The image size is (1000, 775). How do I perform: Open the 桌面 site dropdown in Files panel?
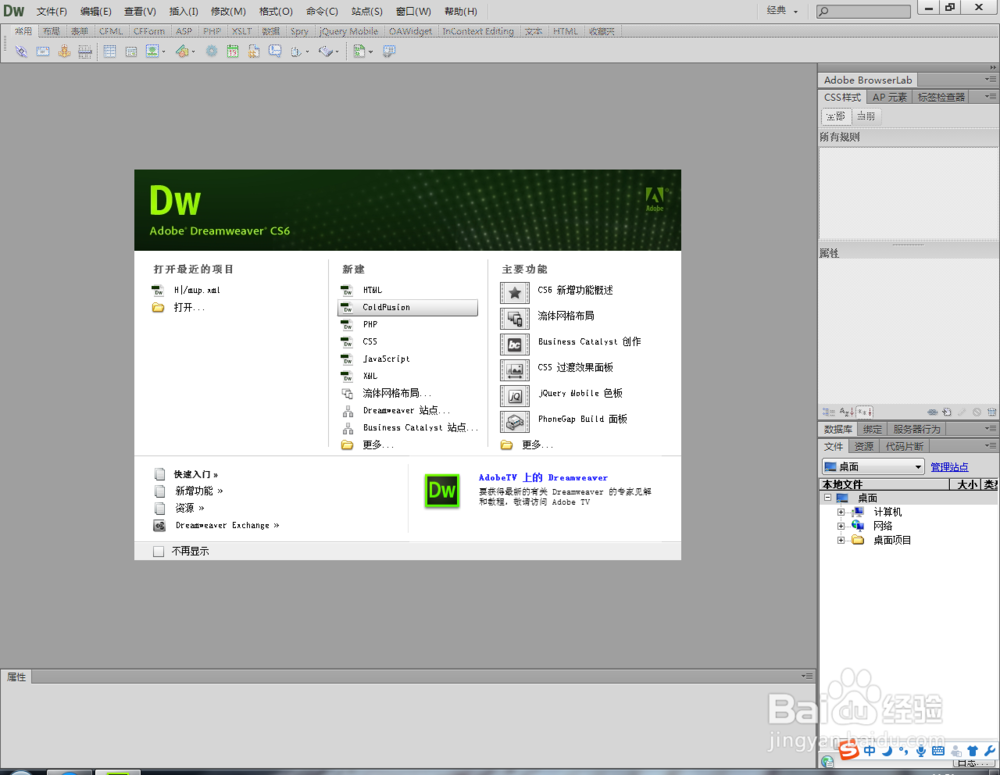click(x=873, y=467)
